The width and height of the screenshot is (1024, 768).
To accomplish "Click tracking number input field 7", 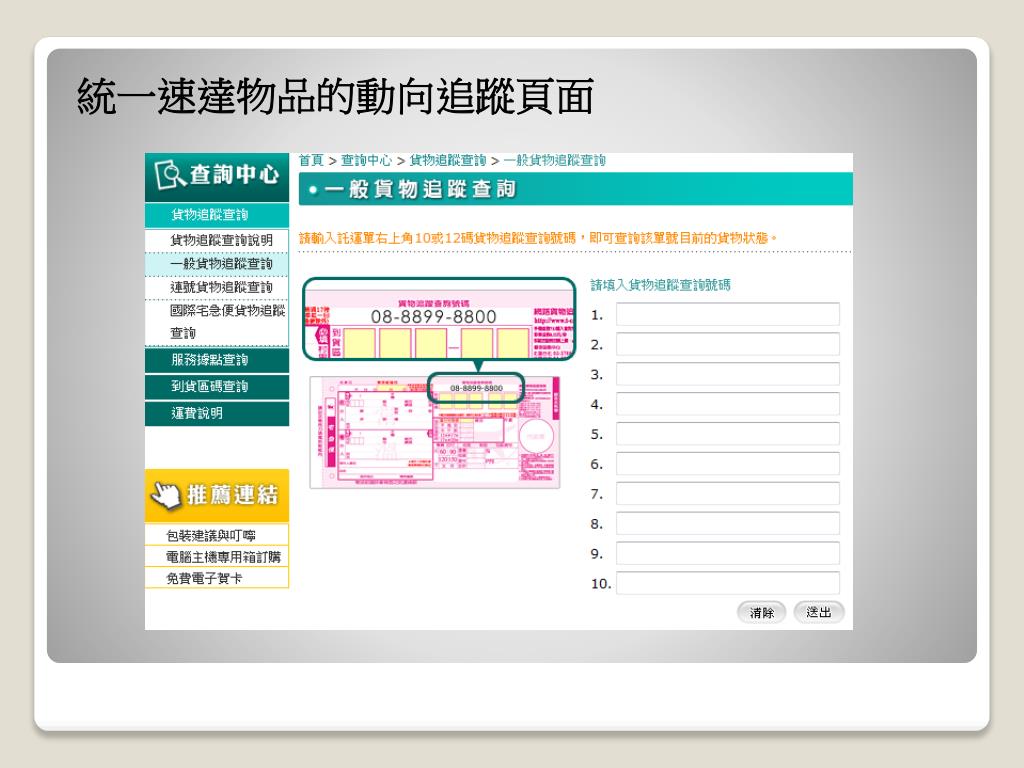I will coord(728,494).
